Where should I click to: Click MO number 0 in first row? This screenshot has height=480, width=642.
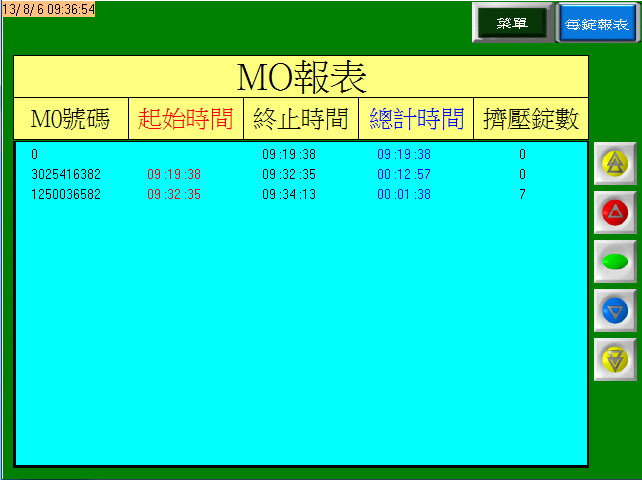click(x=34, y=154)
